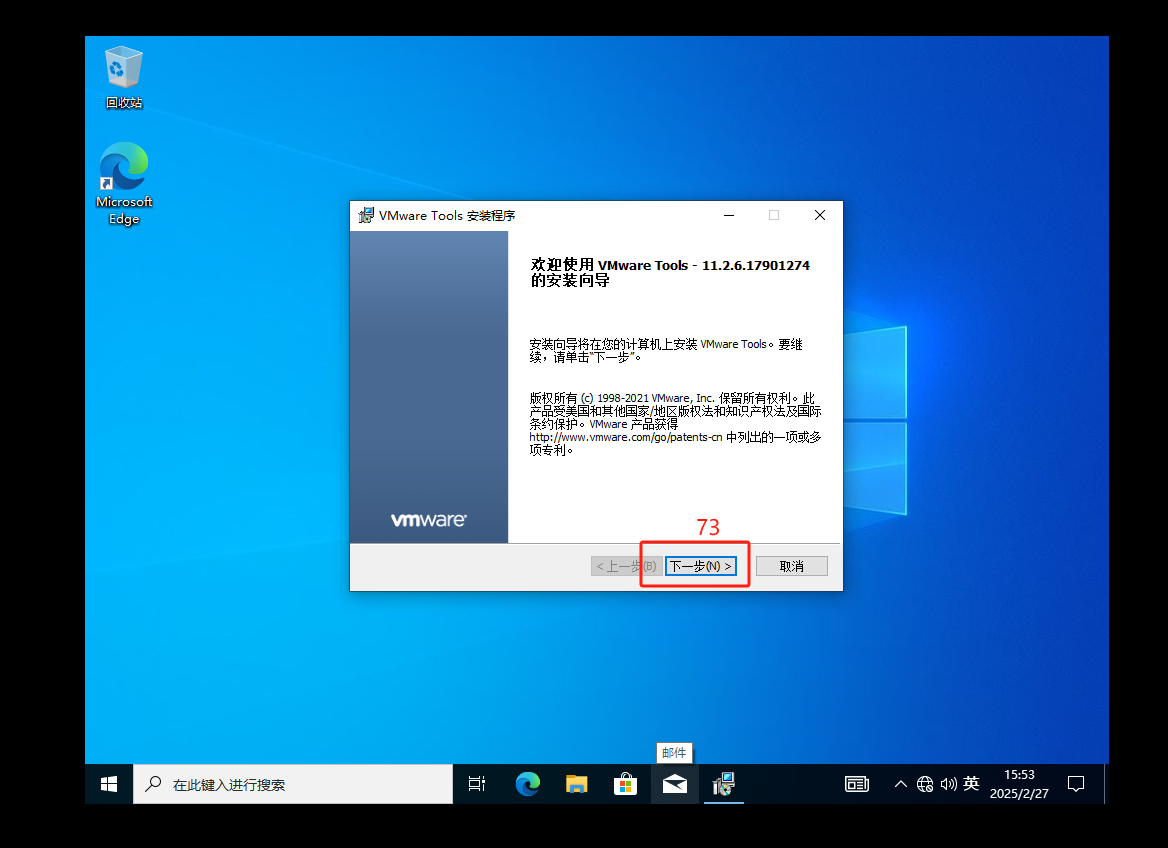This screenshot has height=848, width=1168.
Task: Open the Action Center notifications
Action: tap(1076, 784)
